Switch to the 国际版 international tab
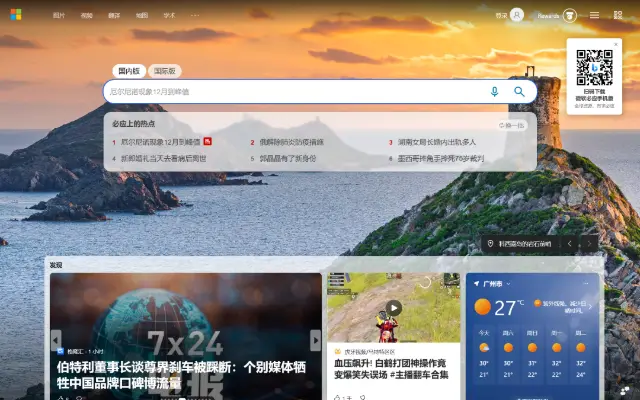 (x=165, y=71)
